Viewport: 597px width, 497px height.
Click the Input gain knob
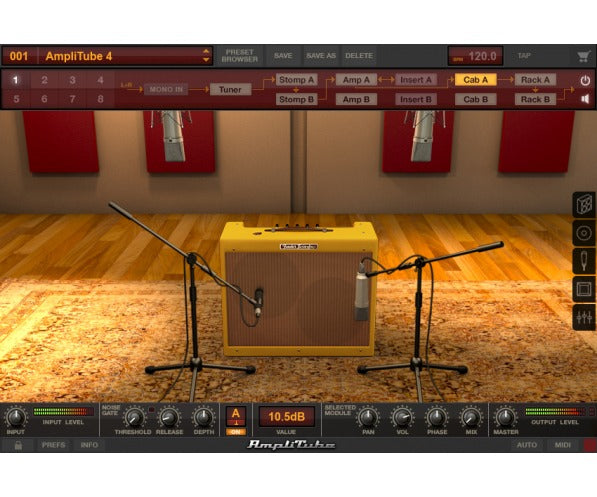click(16, 417)
